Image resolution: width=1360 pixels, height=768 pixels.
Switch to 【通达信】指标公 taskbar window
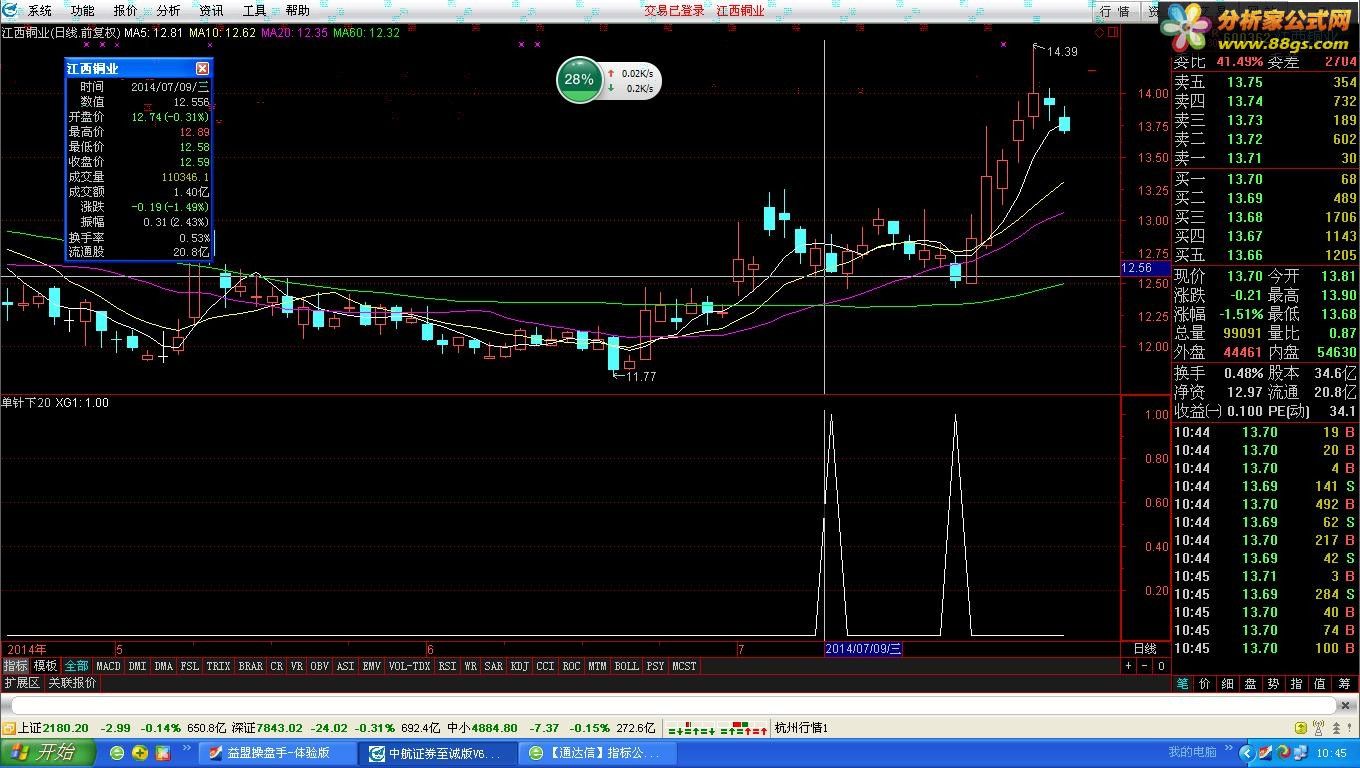tap(600, 752)
